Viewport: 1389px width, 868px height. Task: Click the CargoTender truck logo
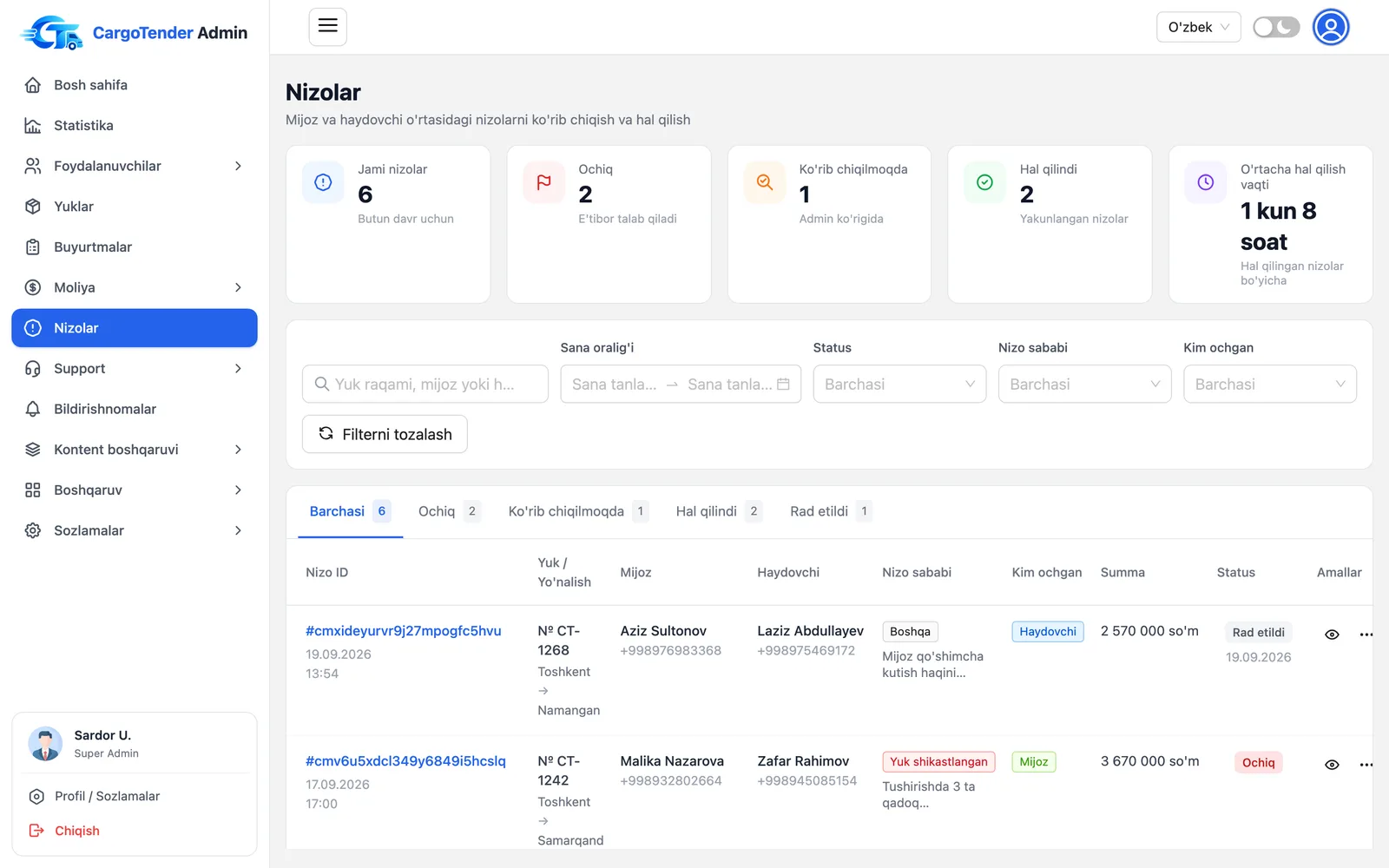50,33
